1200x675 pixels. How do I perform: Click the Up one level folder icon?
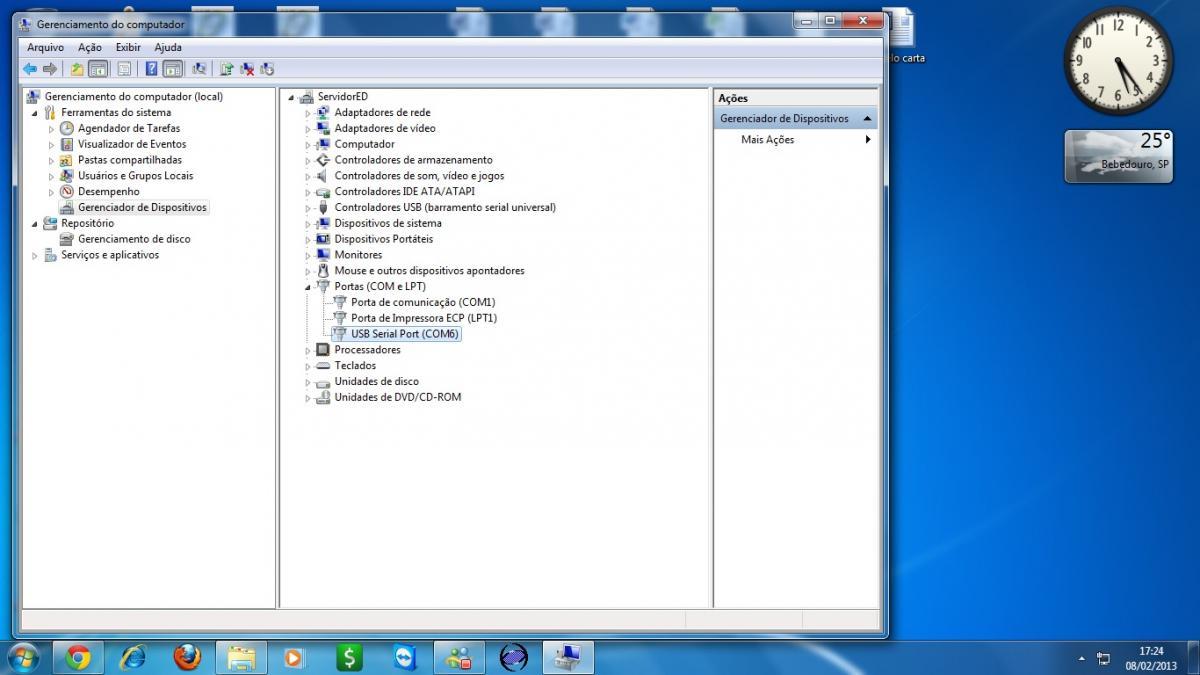pos(77,69)
